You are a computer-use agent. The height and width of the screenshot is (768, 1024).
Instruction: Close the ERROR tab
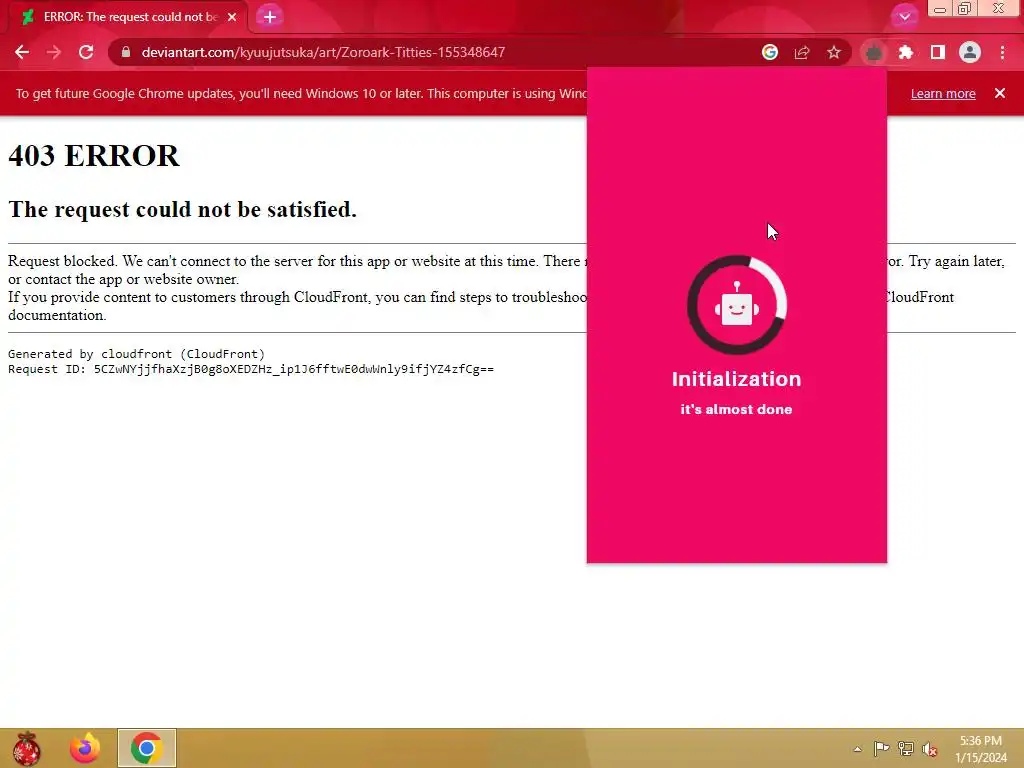tap(232, 17)
